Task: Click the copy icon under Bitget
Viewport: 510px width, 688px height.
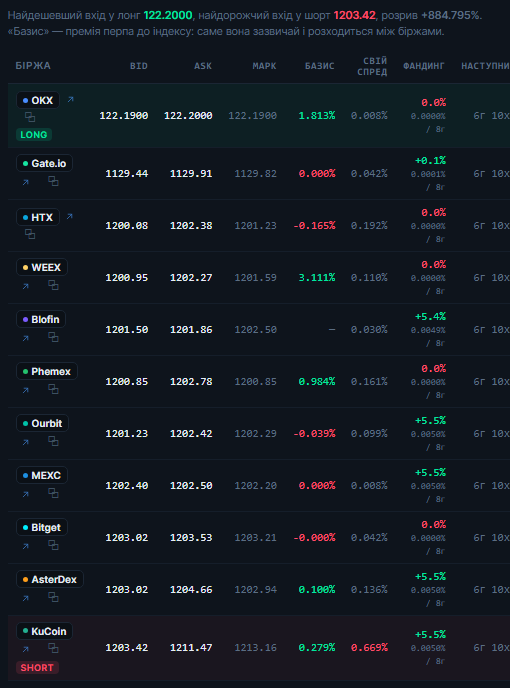Action: point(53,545)
